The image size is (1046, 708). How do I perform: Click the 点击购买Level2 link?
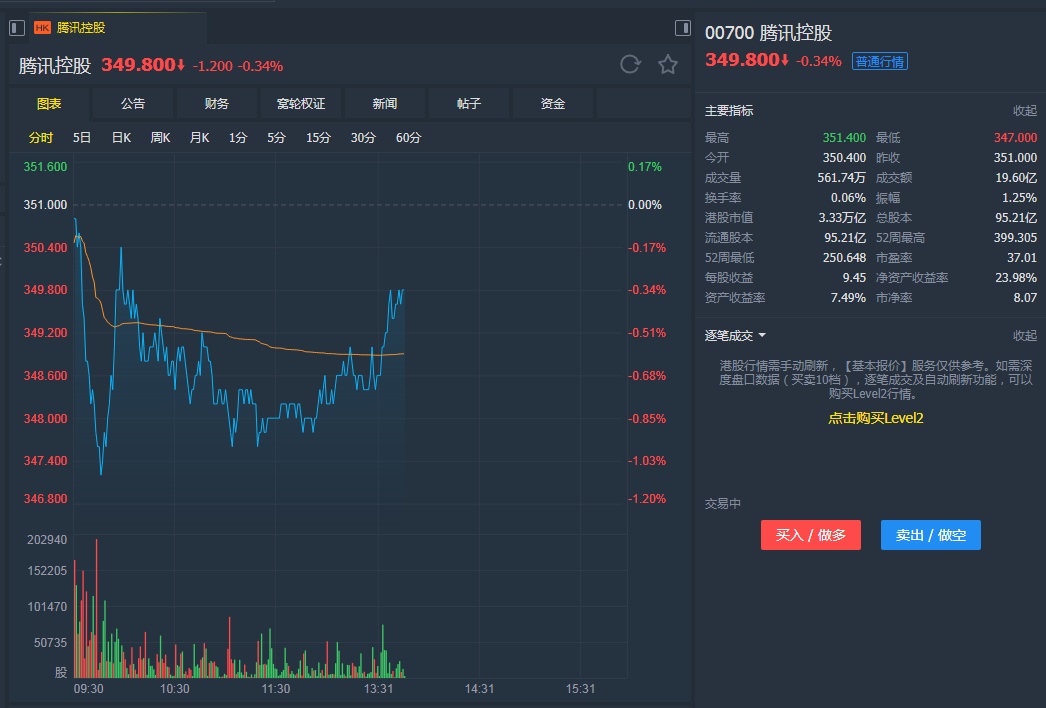(875, 418)
